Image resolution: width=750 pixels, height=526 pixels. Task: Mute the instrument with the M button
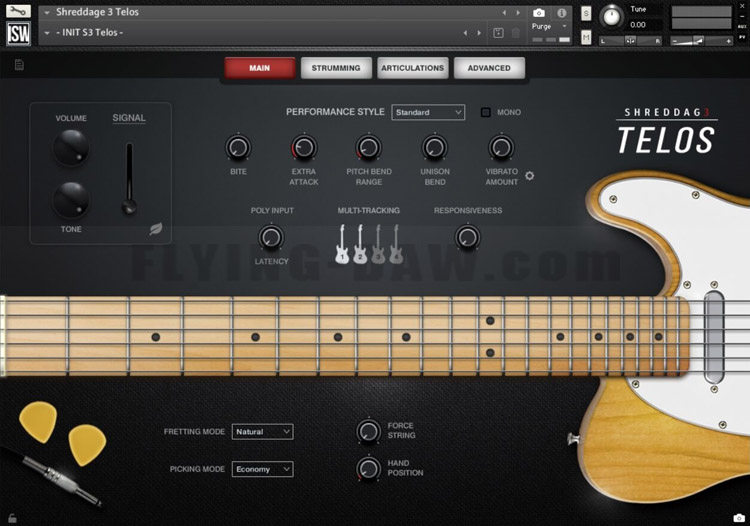[586, 36]
